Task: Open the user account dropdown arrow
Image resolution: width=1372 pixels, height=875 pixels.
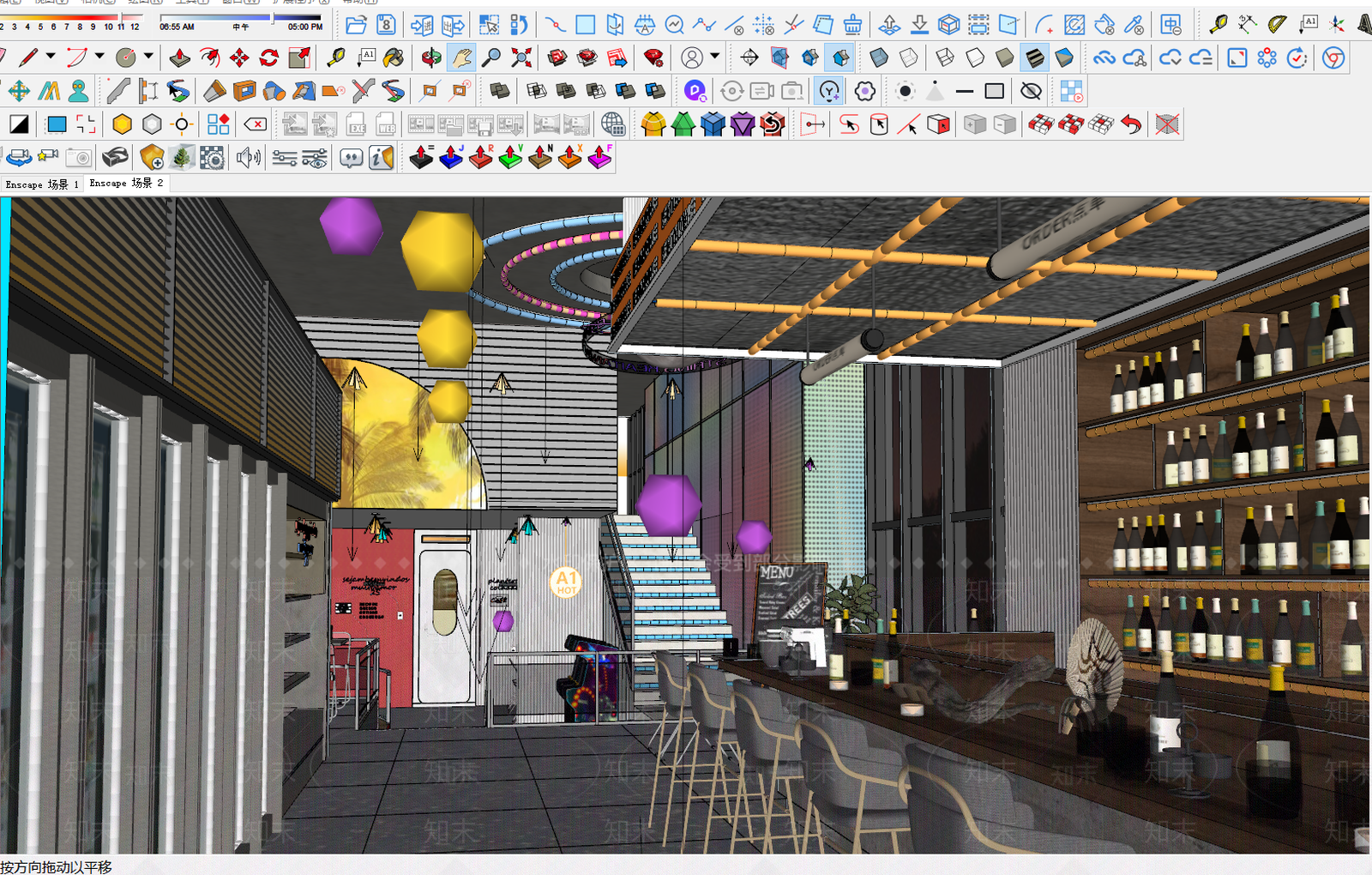Action: click(x=714, y=57)
